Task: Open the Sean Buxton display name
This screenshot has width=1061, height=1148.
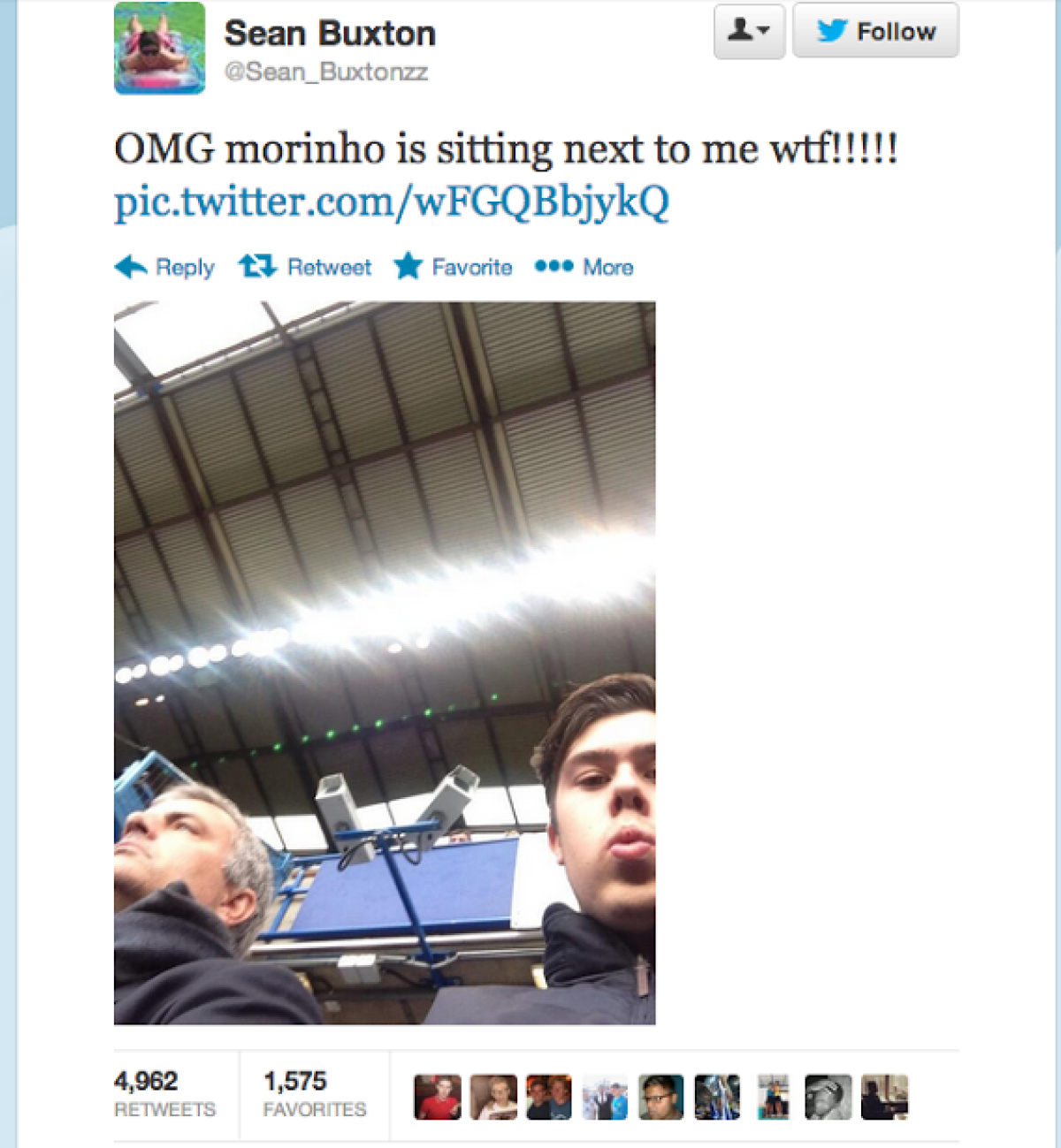Action: (x=330, y=34)
